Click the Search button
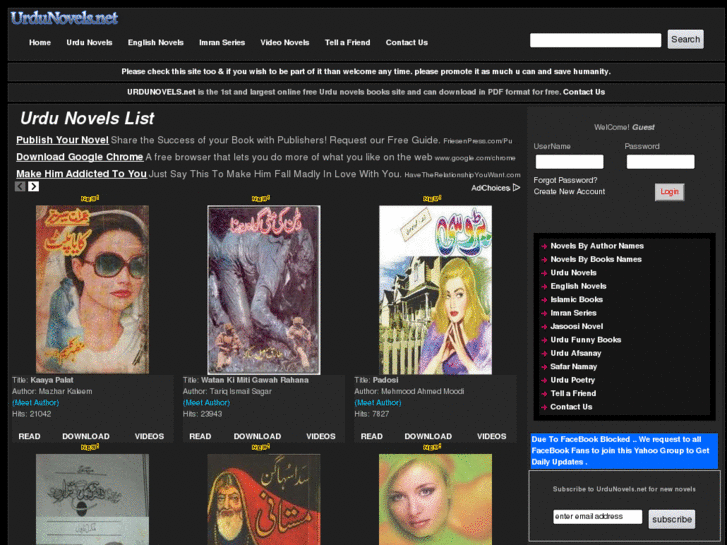Screen dimensions: 727x545 tap(686, 39)
